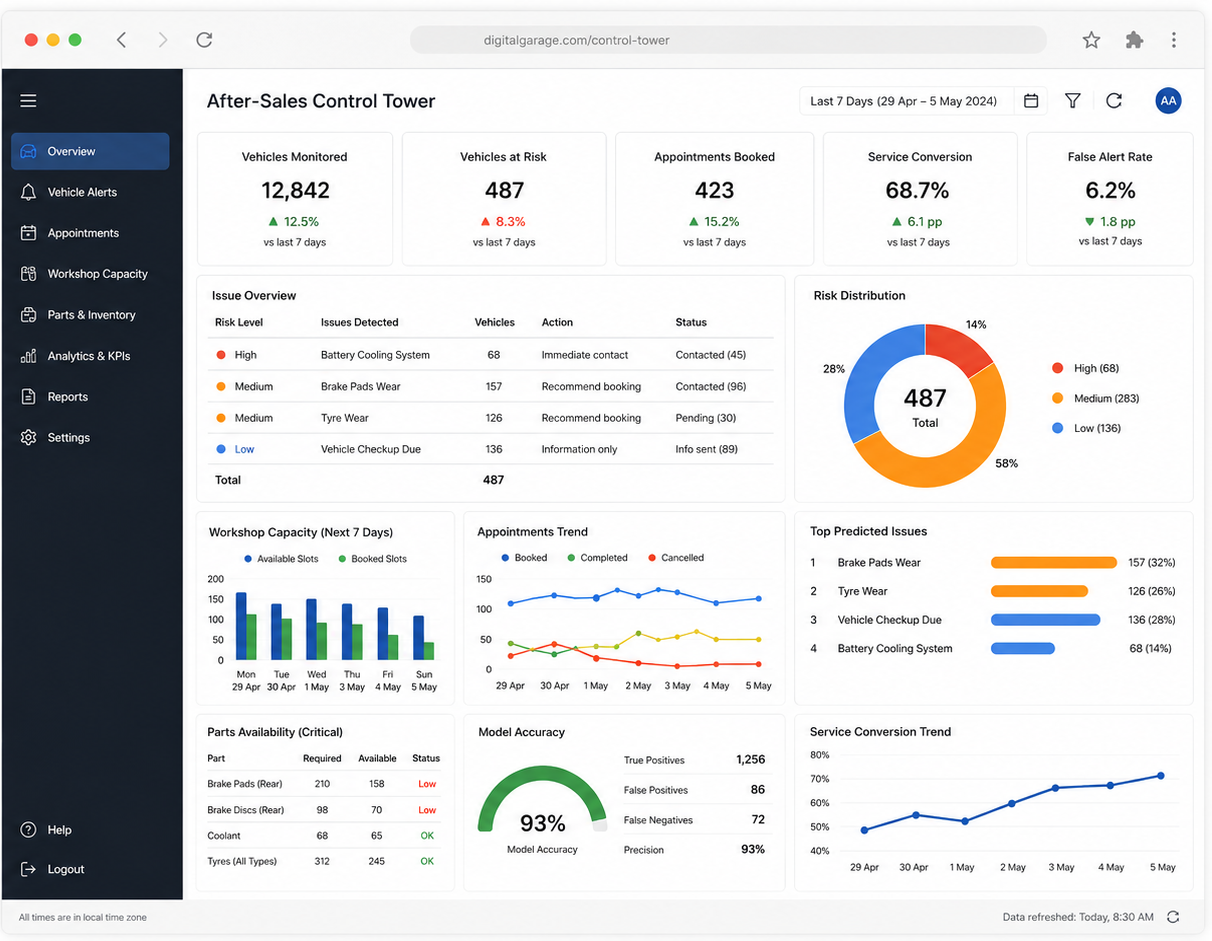Click Info sent (89) status
1212x941 pixels.
click(706, 450)
